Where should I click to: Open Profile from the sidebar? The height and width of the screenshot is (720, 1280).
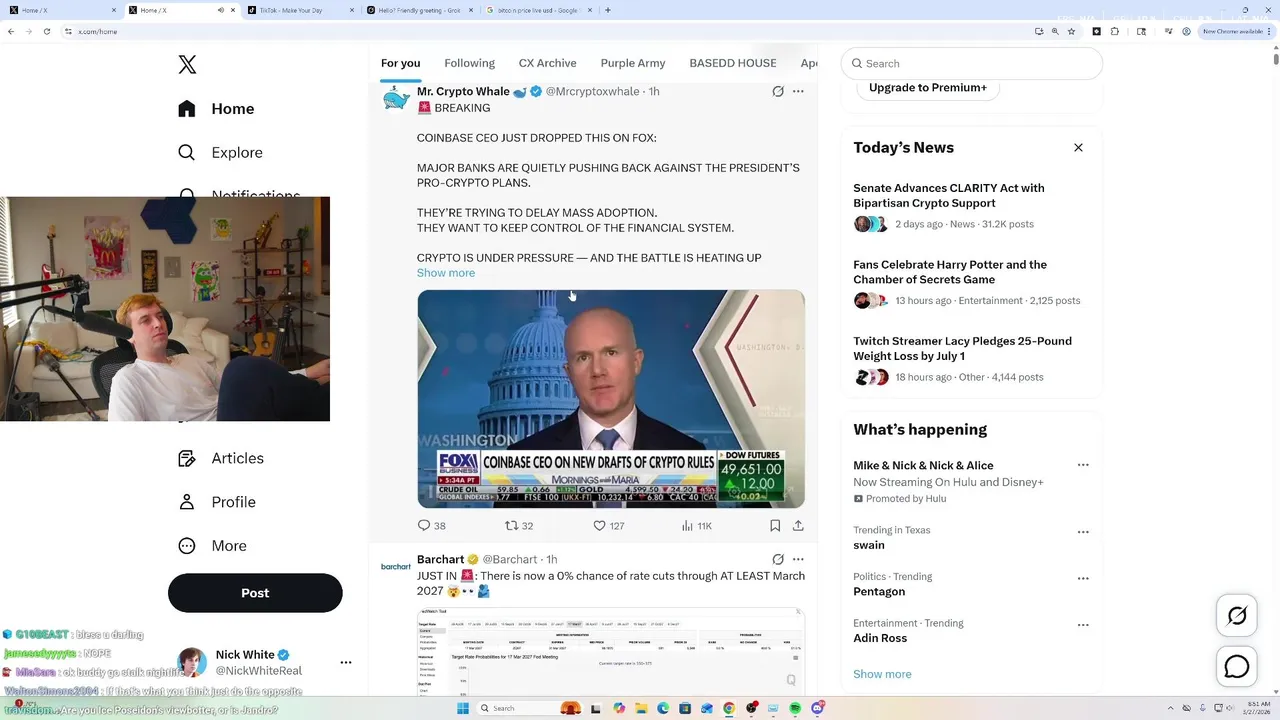click(216, 502)
